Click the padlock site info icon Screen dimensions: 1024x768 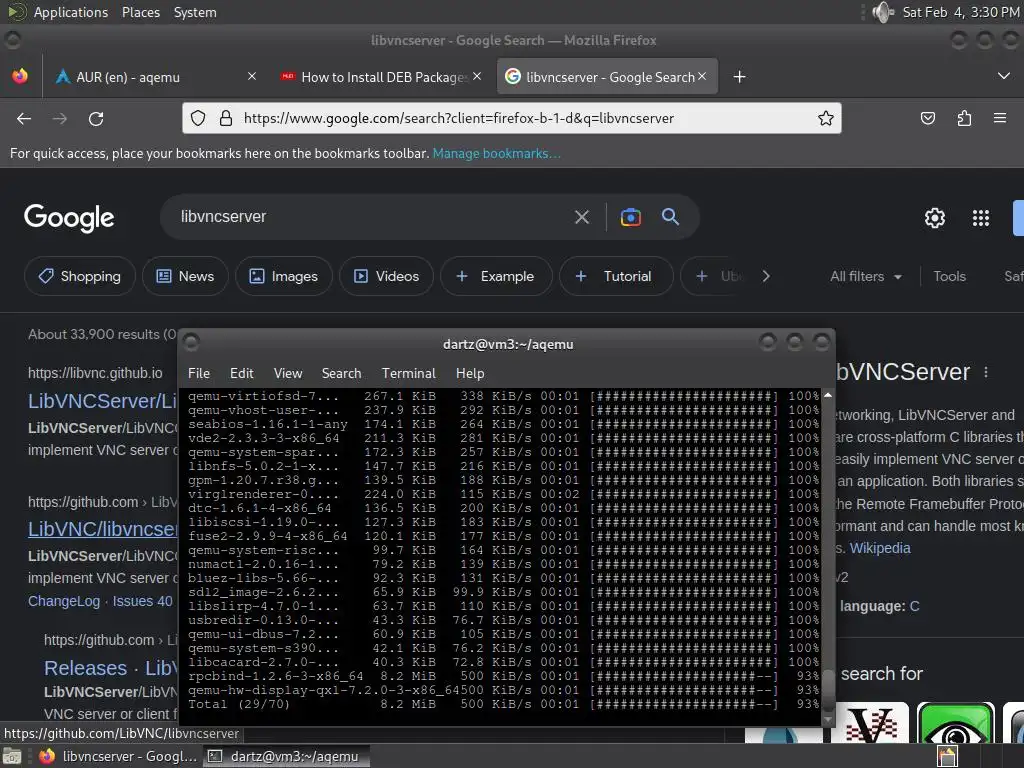pos(226,118)
